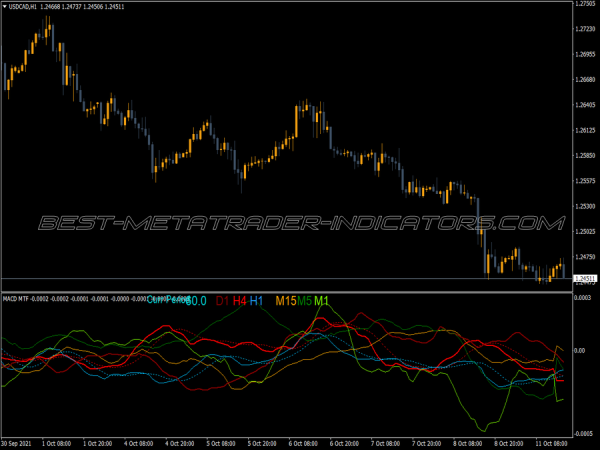The height and width of the screenshot is (450, 600).
Task: Click the 7 Oct 20:00 time label
Action: click(426, 443)
